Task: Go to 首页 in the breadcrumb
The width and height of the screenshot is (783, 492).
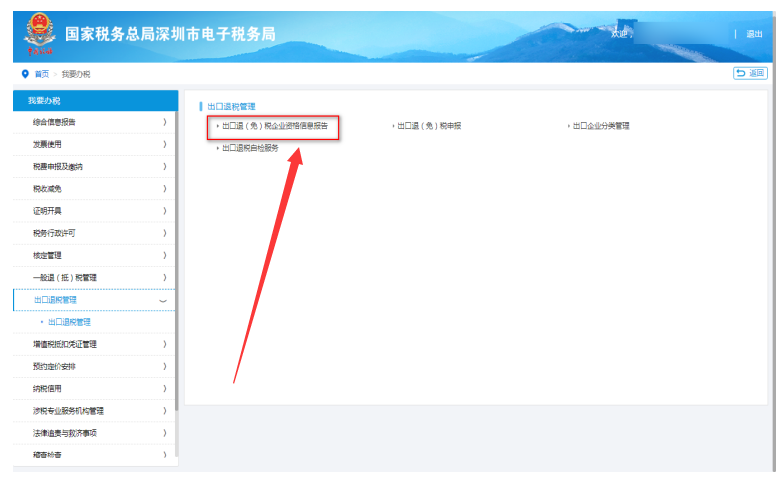Action: tap(41, 74)
